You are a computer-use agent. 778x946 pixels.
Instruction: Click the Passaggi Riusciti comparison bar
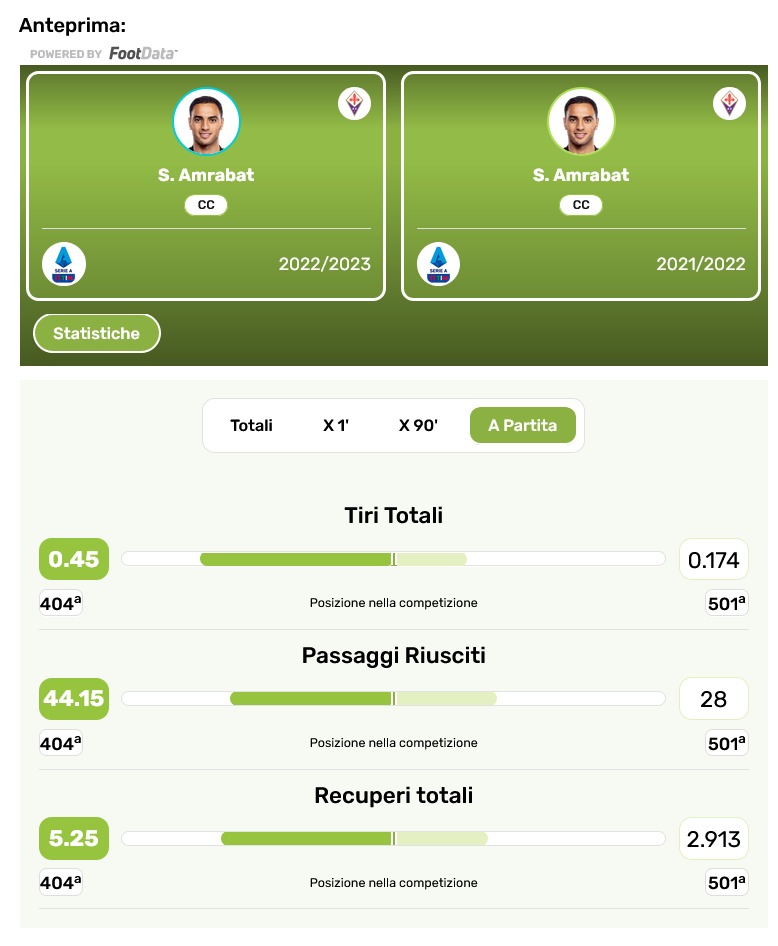pyautogui.click(x=393, y=698)
